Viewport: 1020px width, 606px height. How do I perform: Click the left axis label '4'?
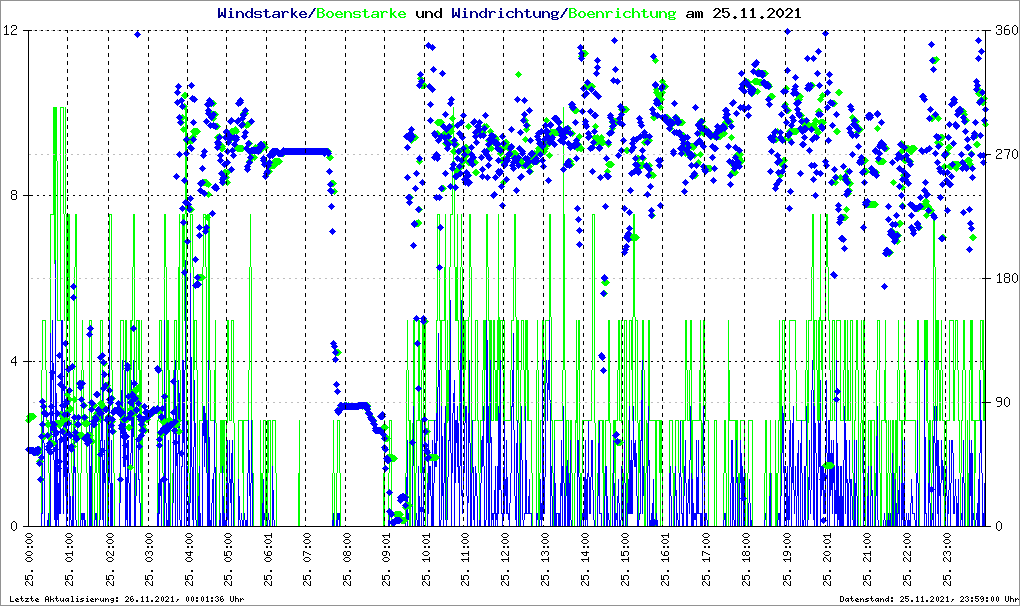(x=17, y=362)
